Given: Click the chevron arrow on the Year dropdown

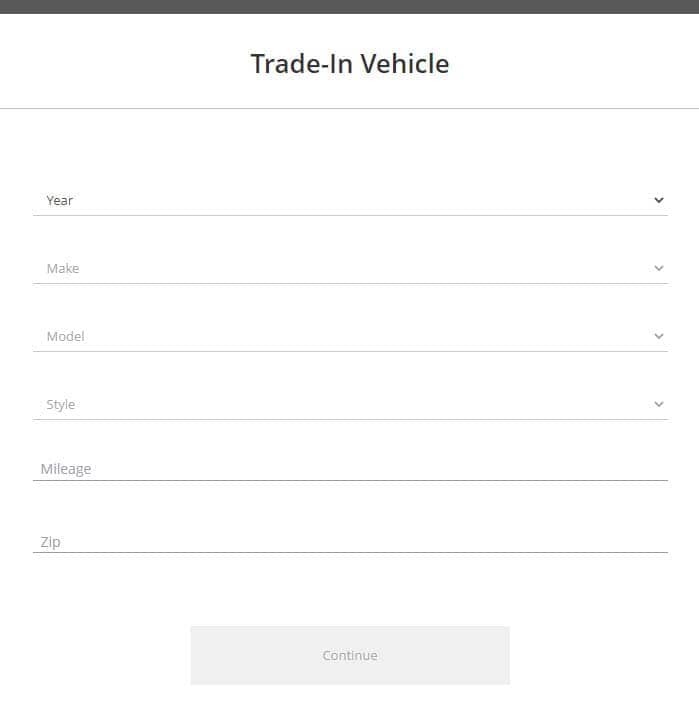Looking at the screenshot, I should pos(658,200).
